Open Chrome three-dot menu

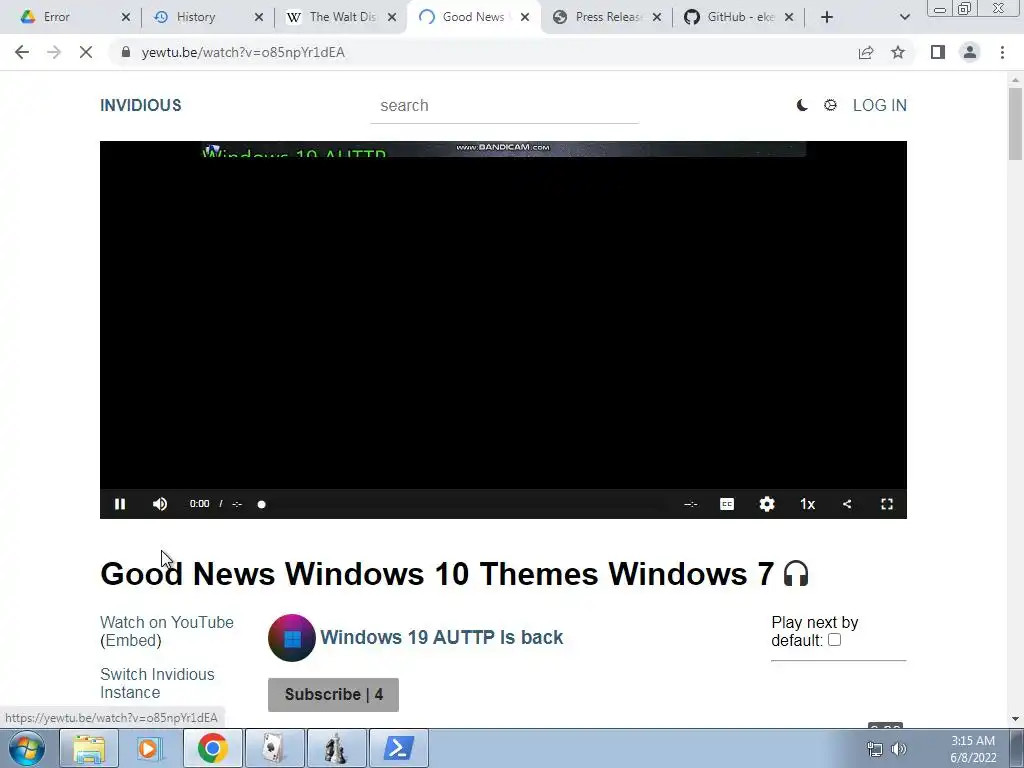[x=1002, y=52]
